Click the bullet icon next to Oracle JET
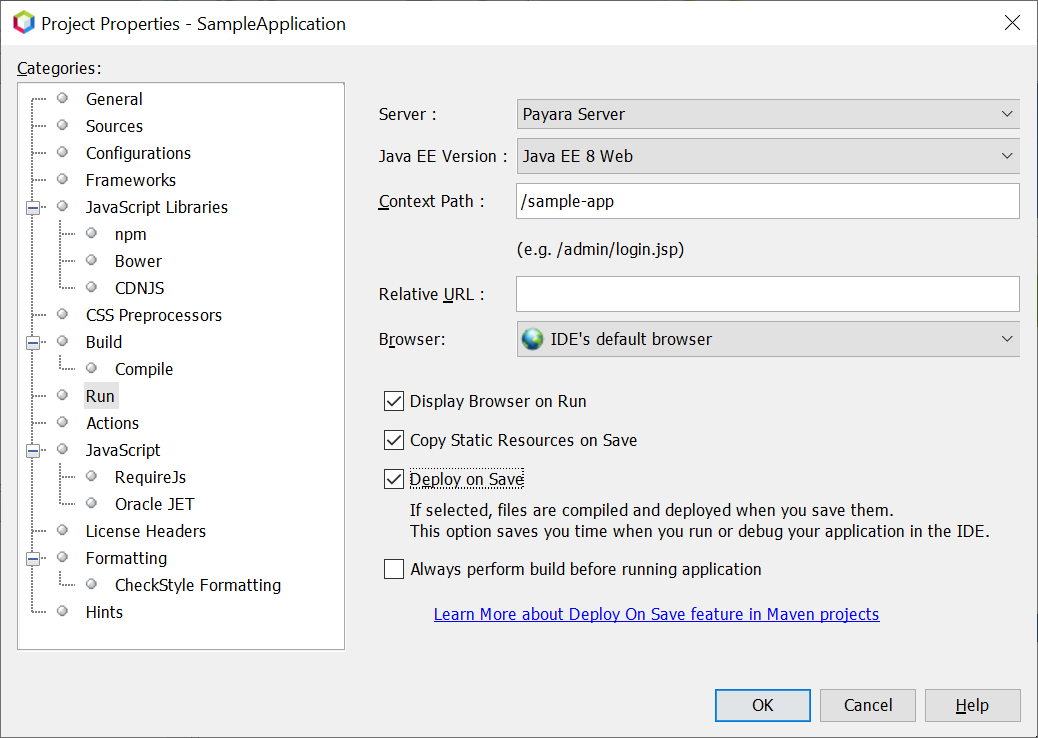Image resolution: width=1038 pixels, height=738 pixels. tap(92, 503)
